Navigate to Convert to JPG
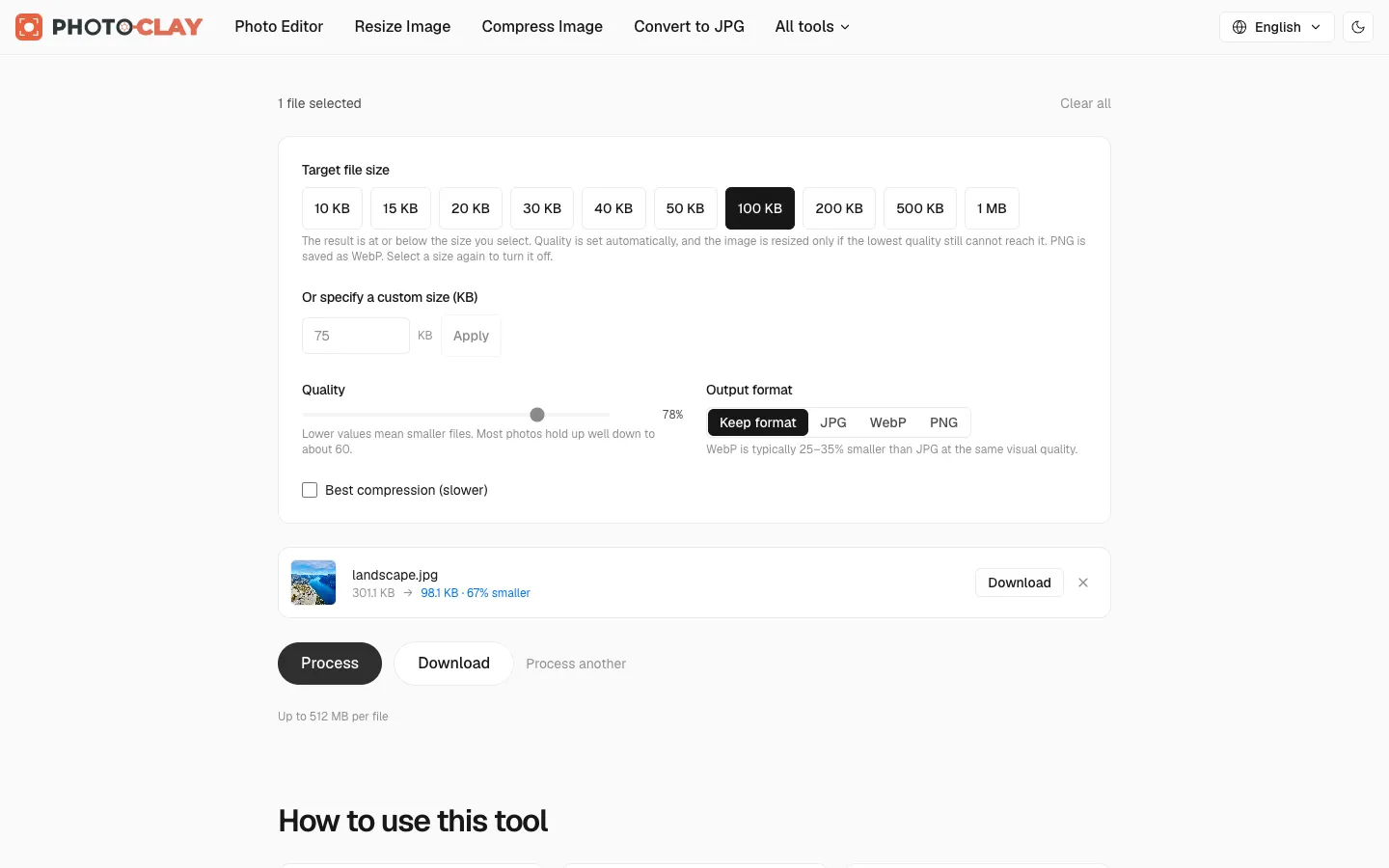The width and height of the screenshot is (1389, 868). (689, 27)
